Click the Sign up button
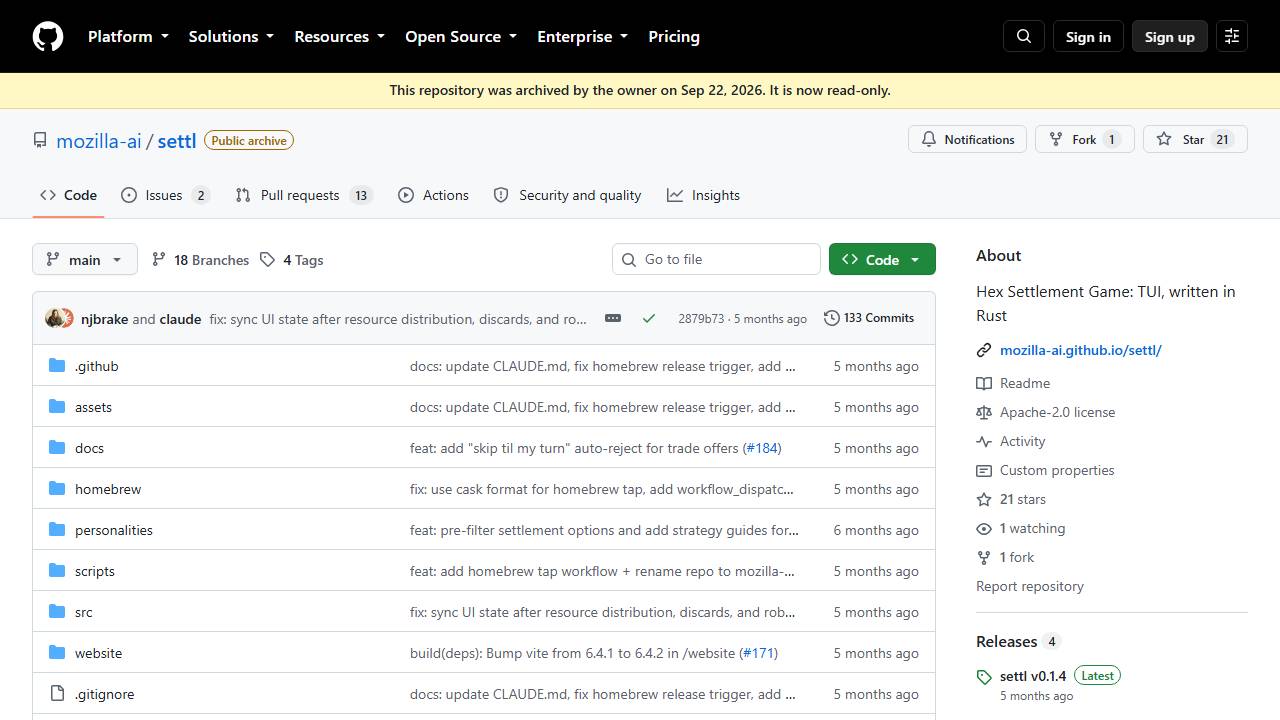The image size is (1280, 720). pos(1170,37)
